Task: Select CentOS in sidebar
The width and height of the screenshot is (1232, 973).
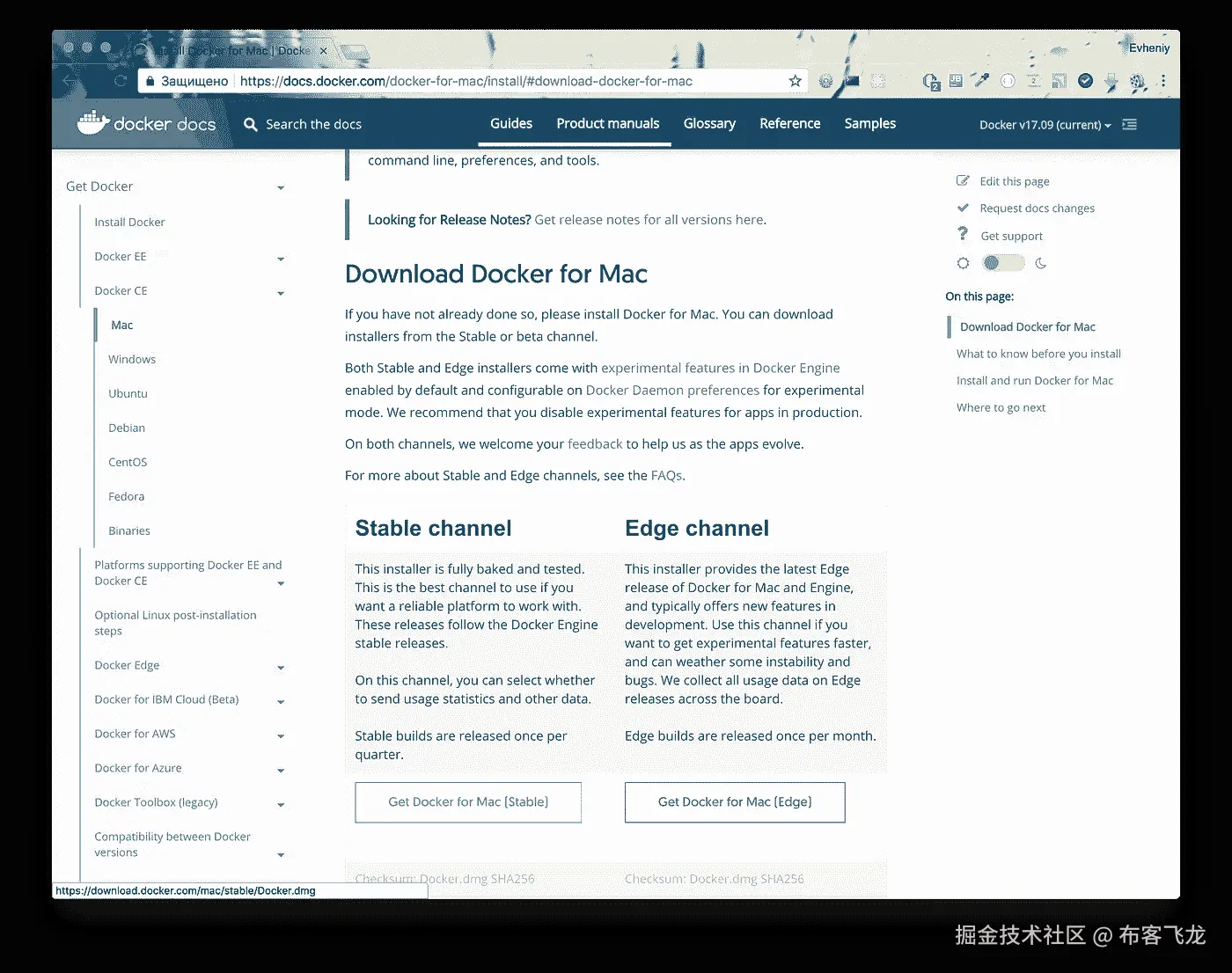Action: pos(128,463)
